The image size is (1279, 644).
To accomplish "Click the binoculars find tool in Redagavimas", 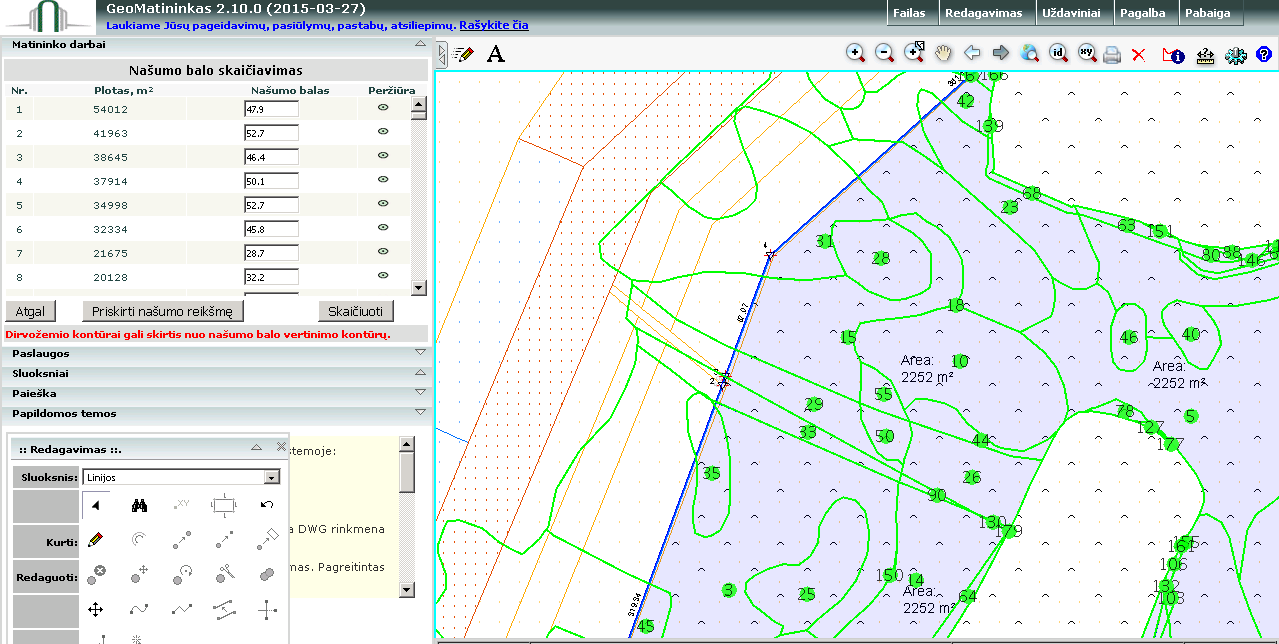I will (x=140, y=506).
